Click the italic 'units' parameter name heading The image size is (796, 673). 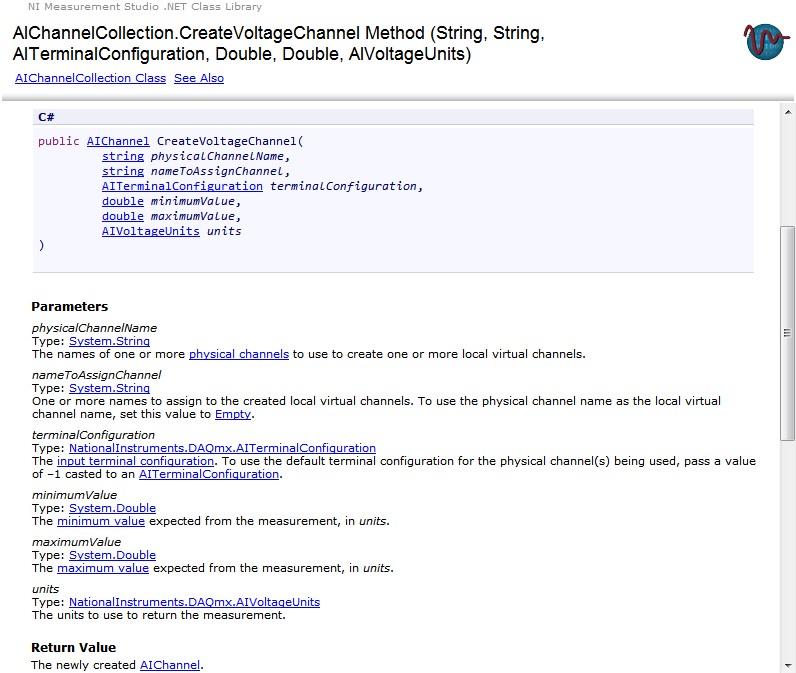coord(45,589)
